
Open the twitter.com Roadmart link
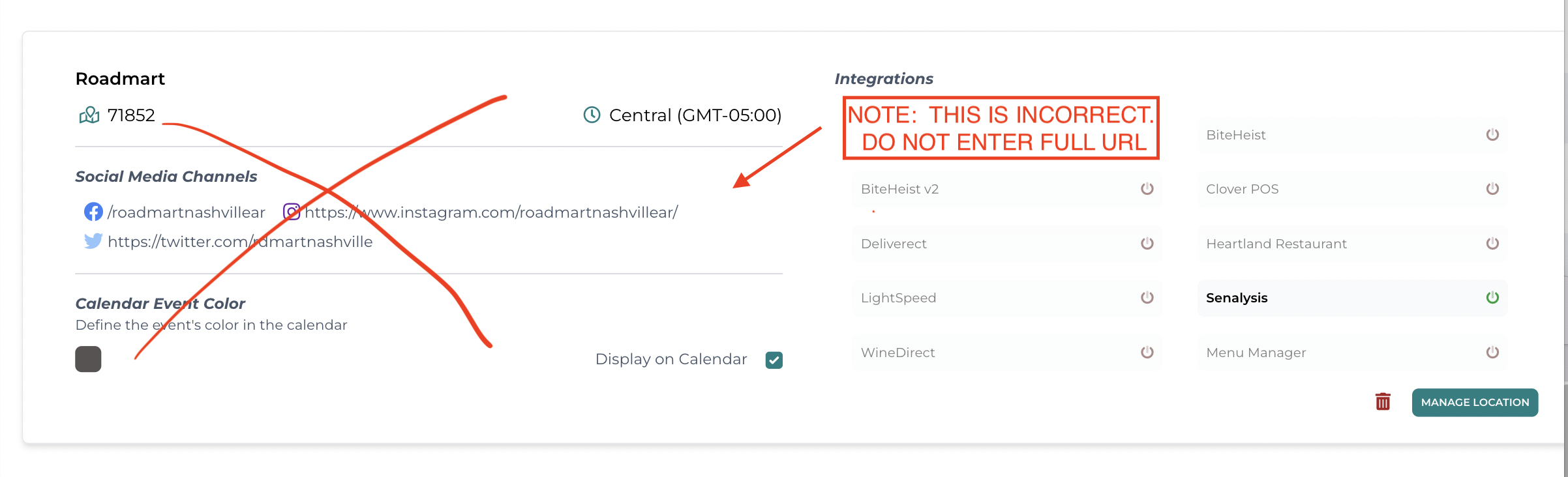240,242
